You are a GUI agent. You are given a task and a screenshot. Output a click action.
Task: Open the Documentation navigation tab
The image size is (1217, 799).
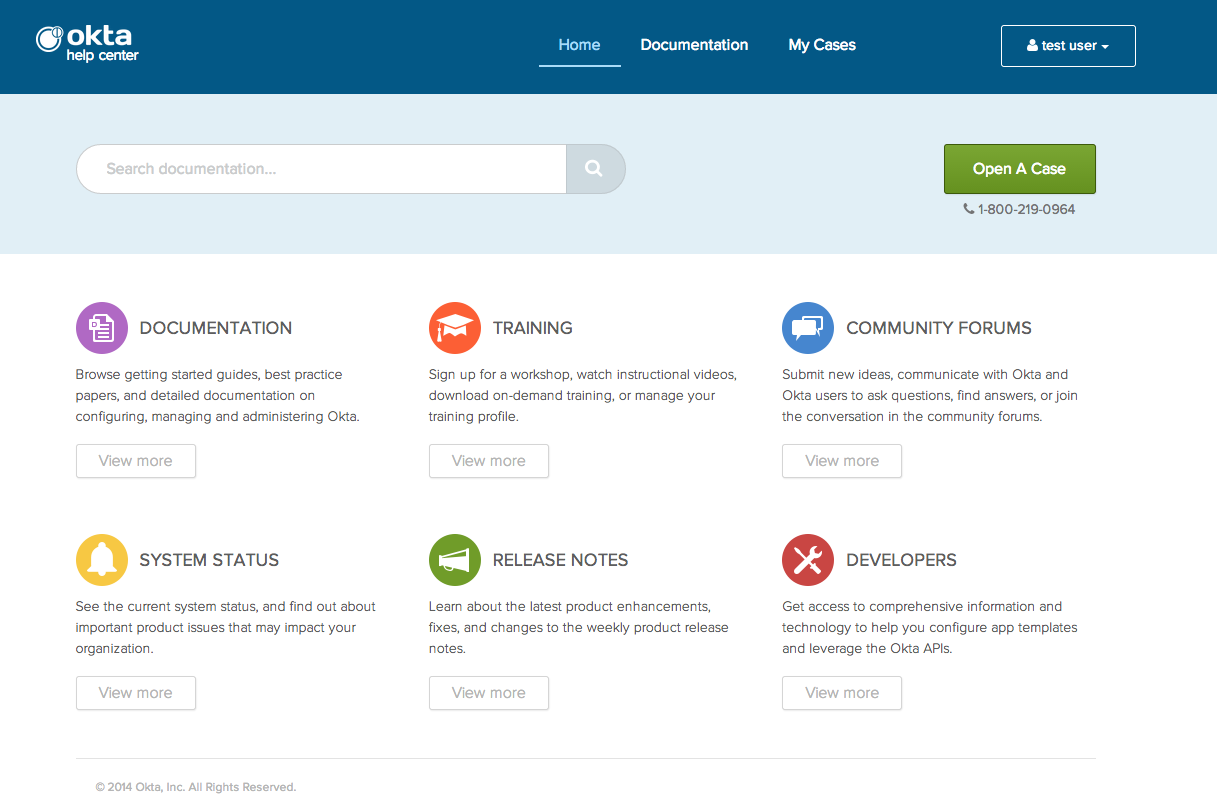(694, 45)
